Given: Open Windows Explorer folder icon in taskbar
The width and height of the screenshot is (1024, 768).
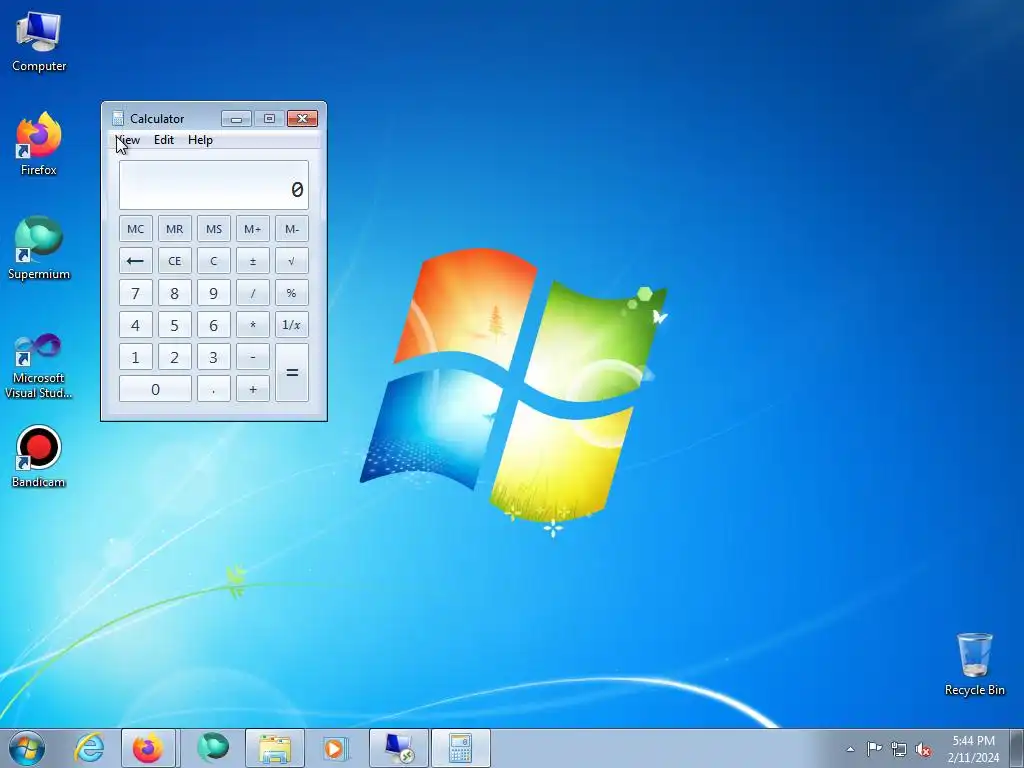Looking at the screenshot, I should click(x=275, y=748).
